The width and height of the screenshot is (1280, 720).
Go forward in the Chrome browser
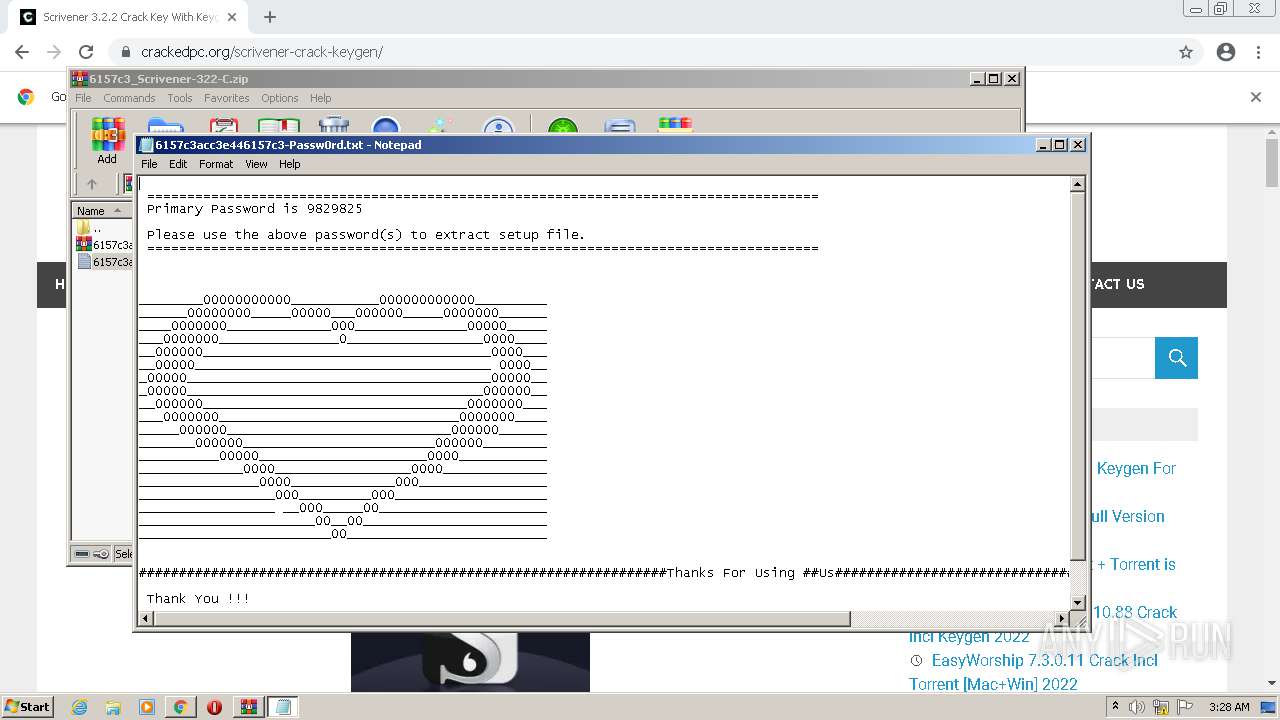pos(54,52)
